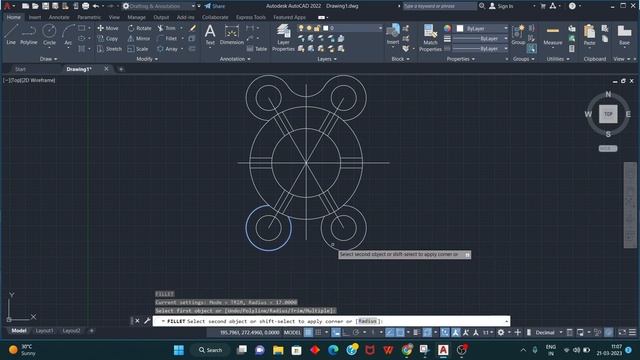The width and height of the screenshot is (640, 360).
Task: Choose the Move command
Action: [108, 28]
